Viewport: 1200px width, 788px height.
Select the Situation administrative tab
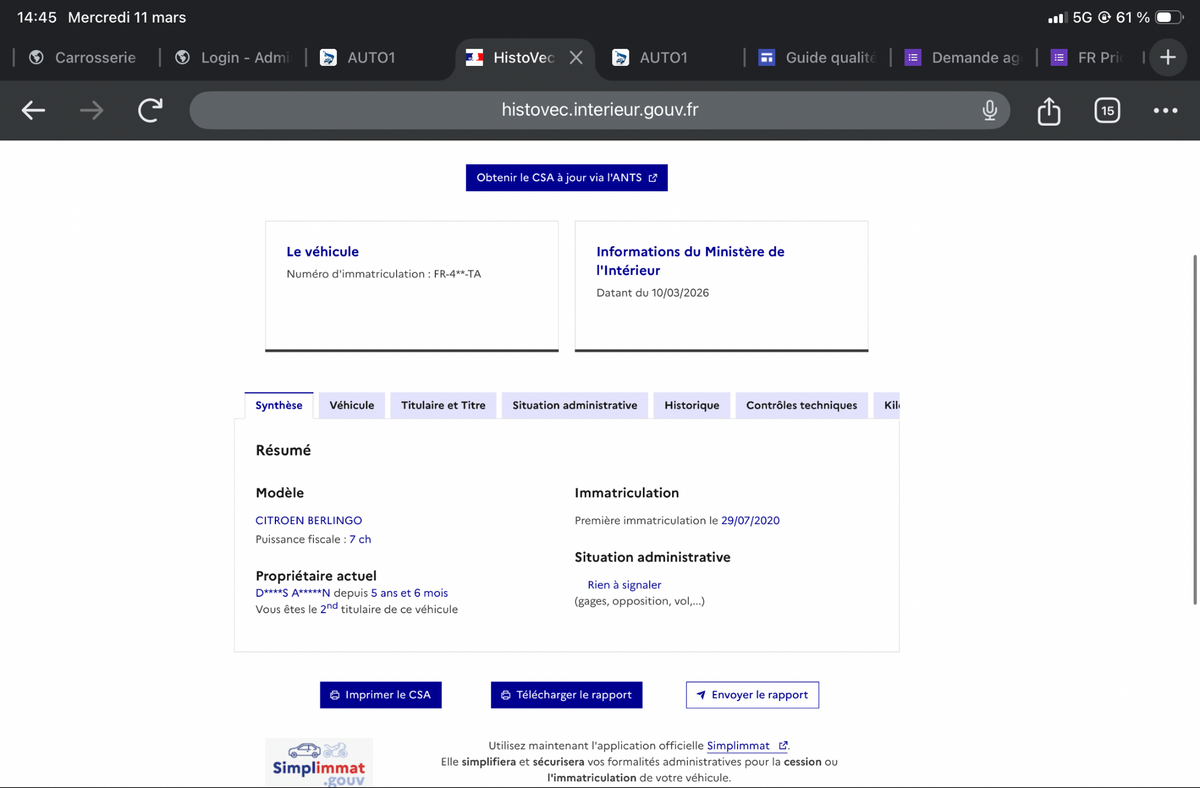pos(574,405)
